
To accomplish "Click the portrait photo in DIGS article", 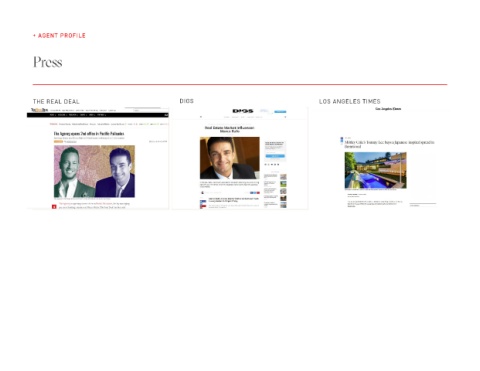I will tap(230, 158).
